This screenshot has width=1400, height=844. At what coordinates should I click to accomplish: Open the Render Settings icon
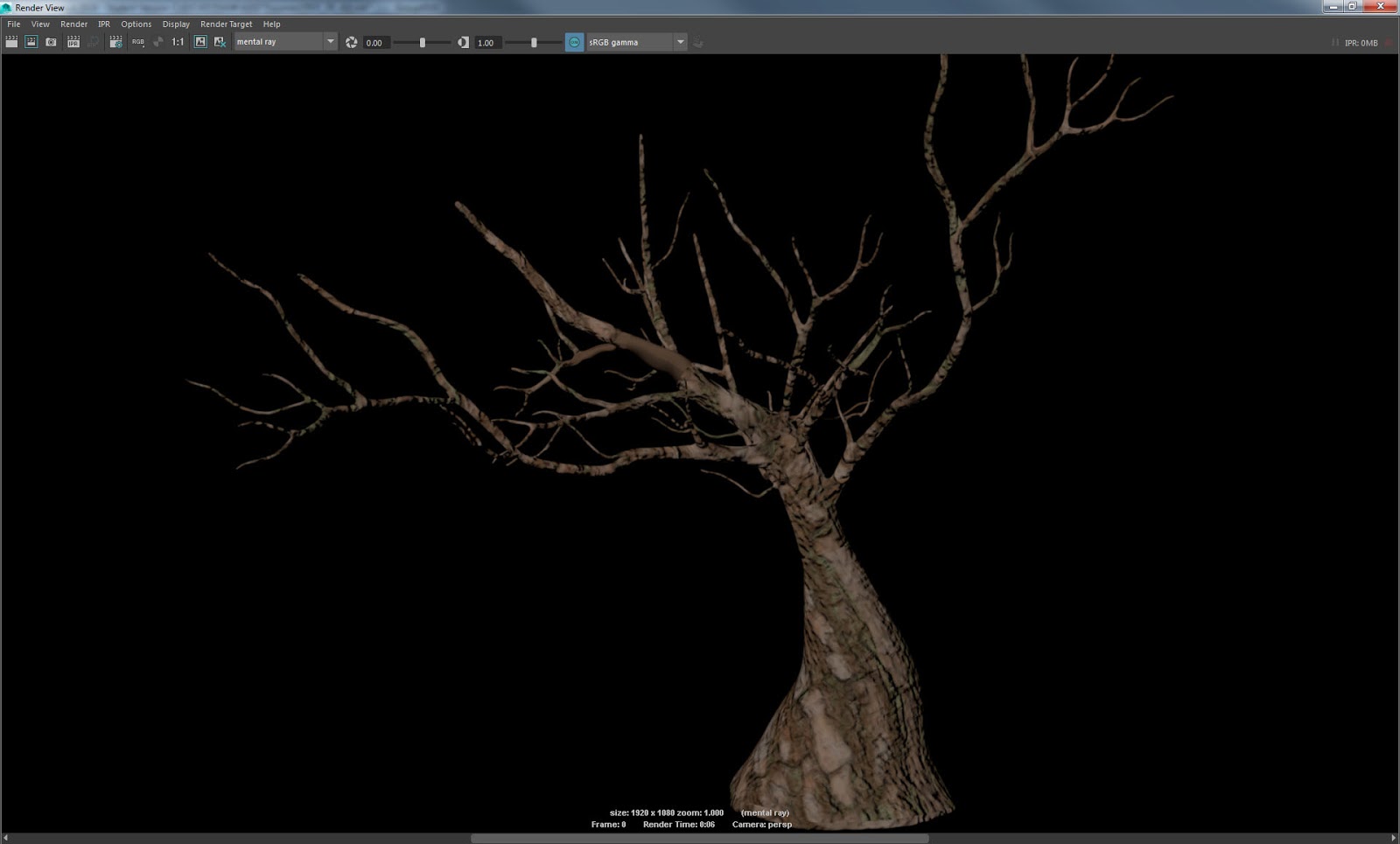coord(115,41)
